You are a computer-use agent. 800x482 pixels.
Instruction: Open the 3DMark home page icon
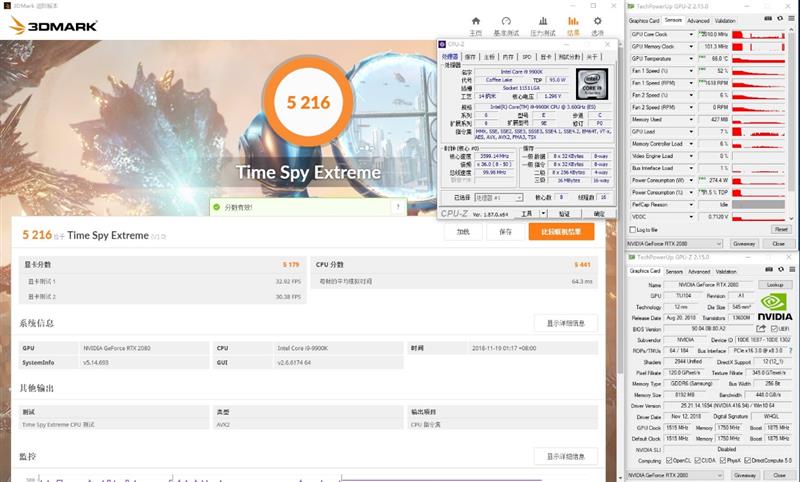(x=476, y=21)
